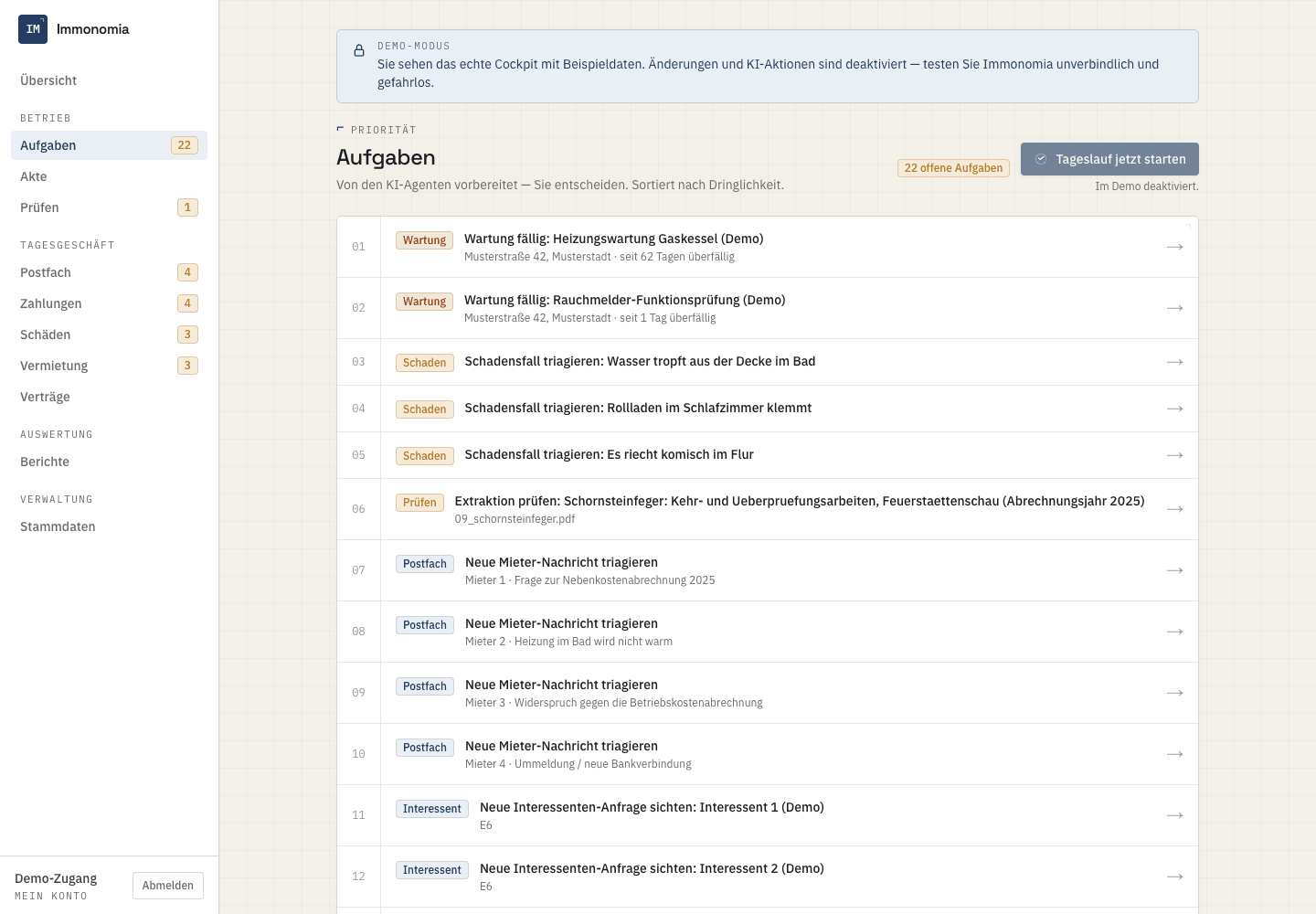Click arrow icon of Es riecht komisch row
Viewport: 1316px width, 914px height.
[x=1175, y=455]
